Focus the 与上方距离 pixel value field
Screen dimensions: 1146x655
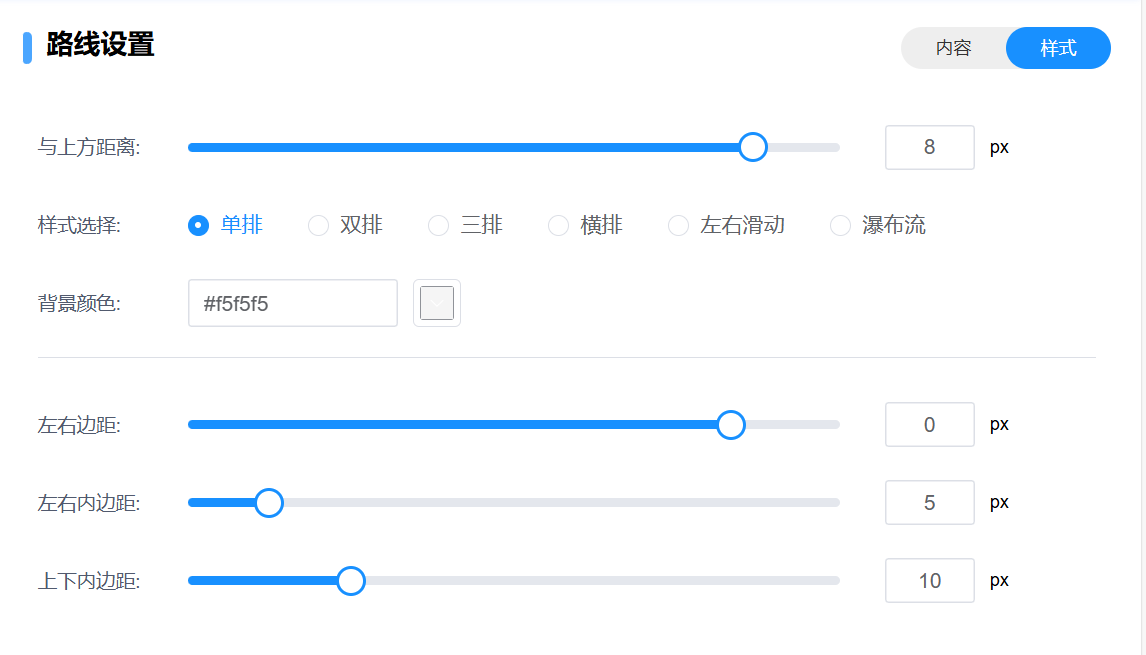929,148
